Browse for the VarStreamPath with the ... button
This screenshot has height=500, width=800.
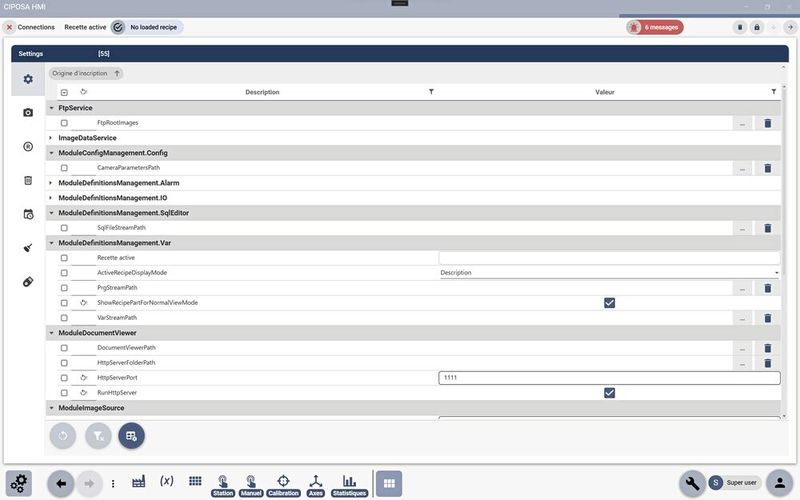coord(742,318)
